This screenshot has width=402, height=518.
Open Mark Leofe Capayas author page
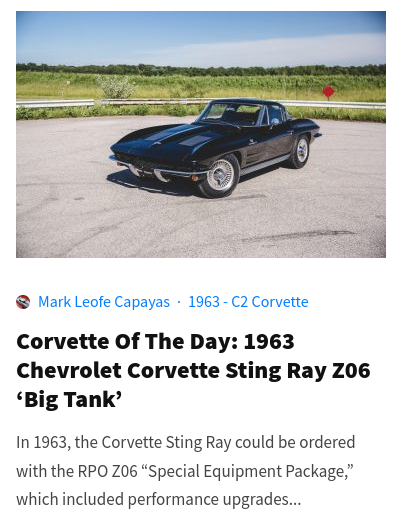tap(104, 302)
